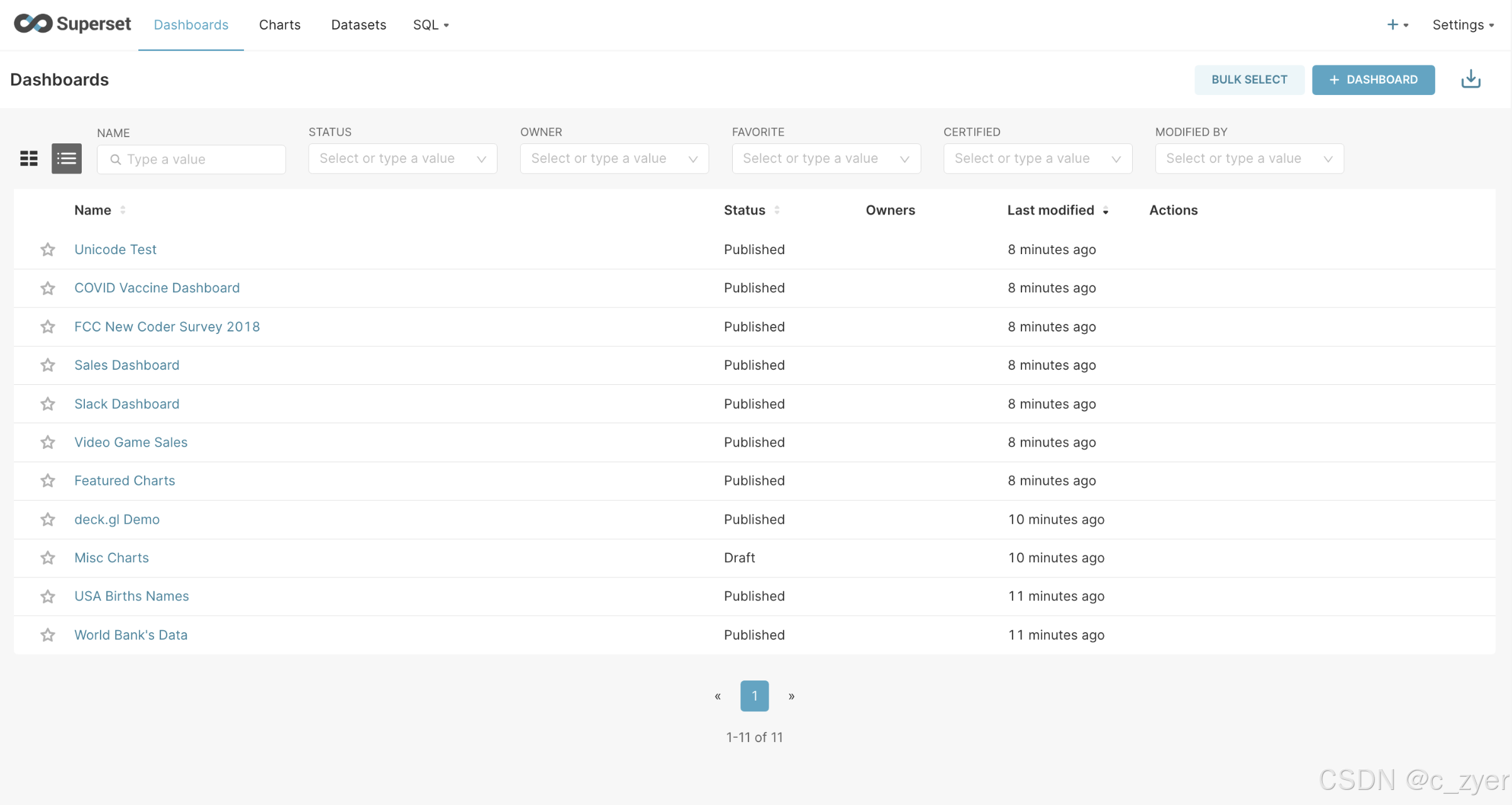Open the COVID Vaccine Dashboard link
This screenshot has width=1512, height=805.
[x=157, y=288]
